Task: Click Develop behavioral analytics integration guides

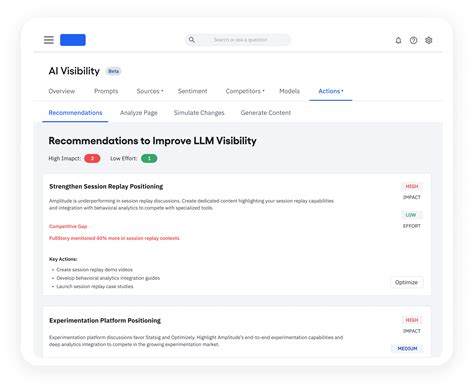Action: pyautogui.click(x=108, y=278)
